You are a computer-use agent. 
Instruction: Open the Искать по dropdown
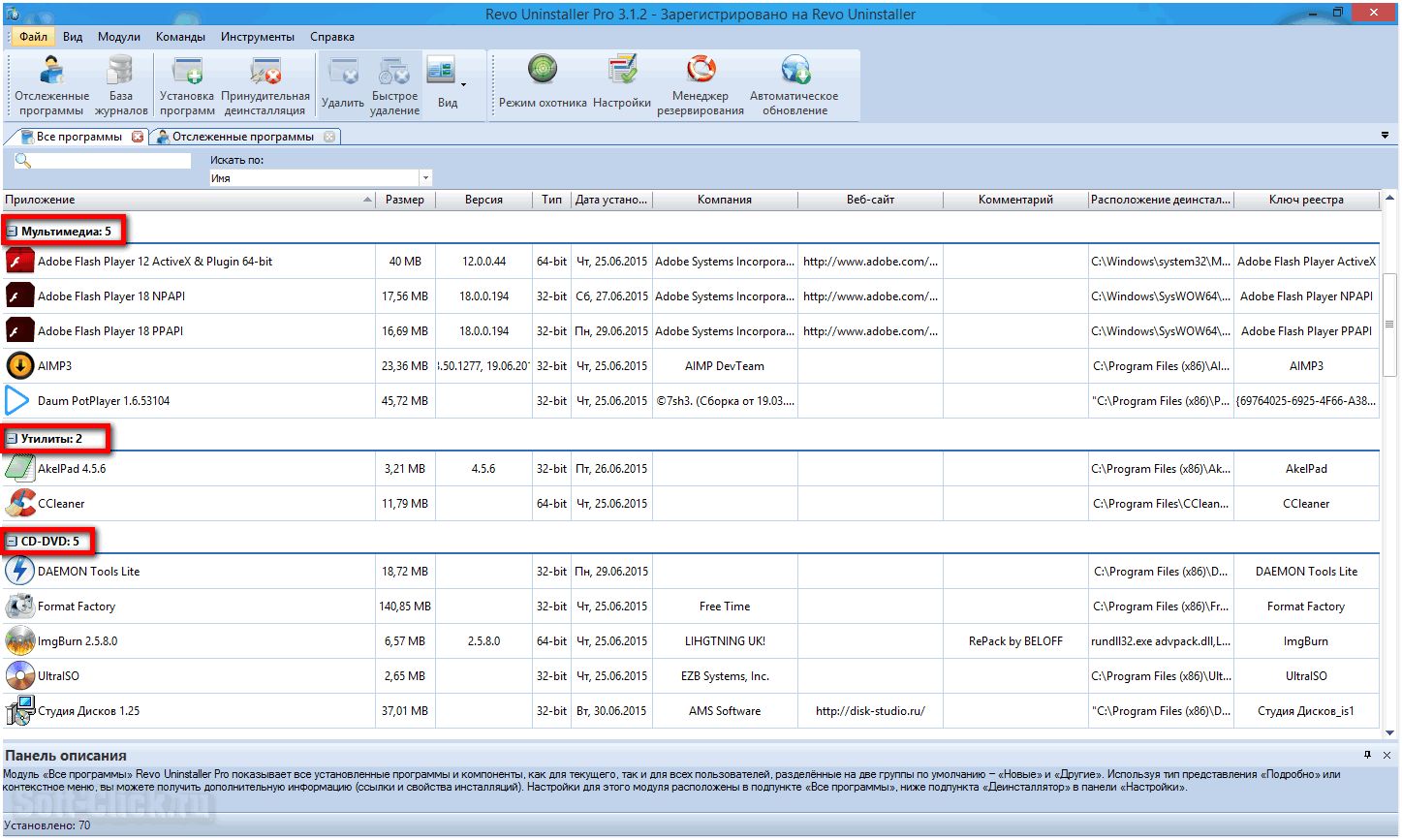[424, 178]
